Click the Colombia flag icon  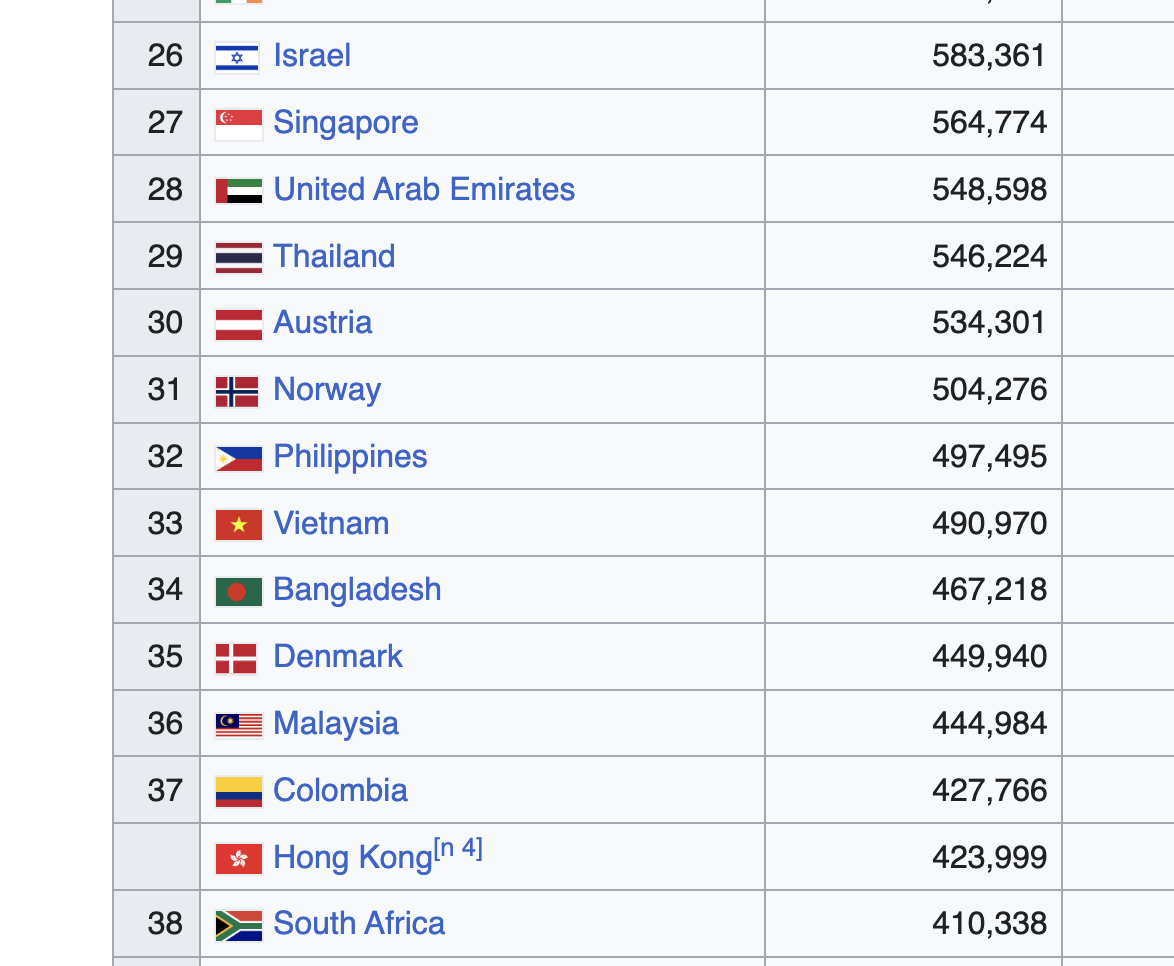pyautogui.click(x=239, y=792)
